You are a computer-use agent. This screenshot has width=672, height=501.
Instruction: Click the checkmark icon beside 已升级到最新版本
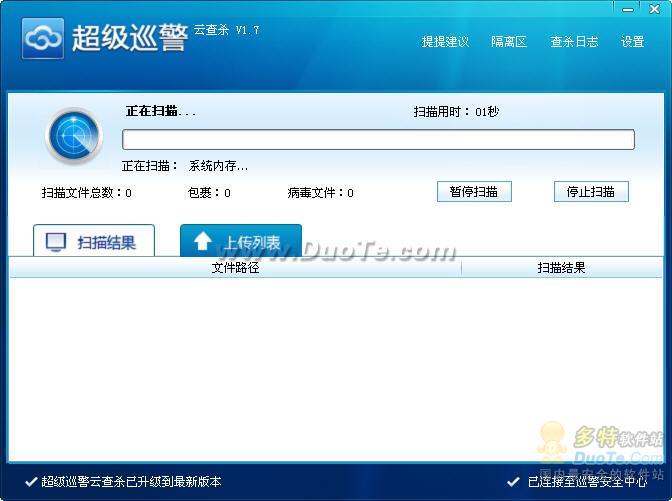click(31, 482)
